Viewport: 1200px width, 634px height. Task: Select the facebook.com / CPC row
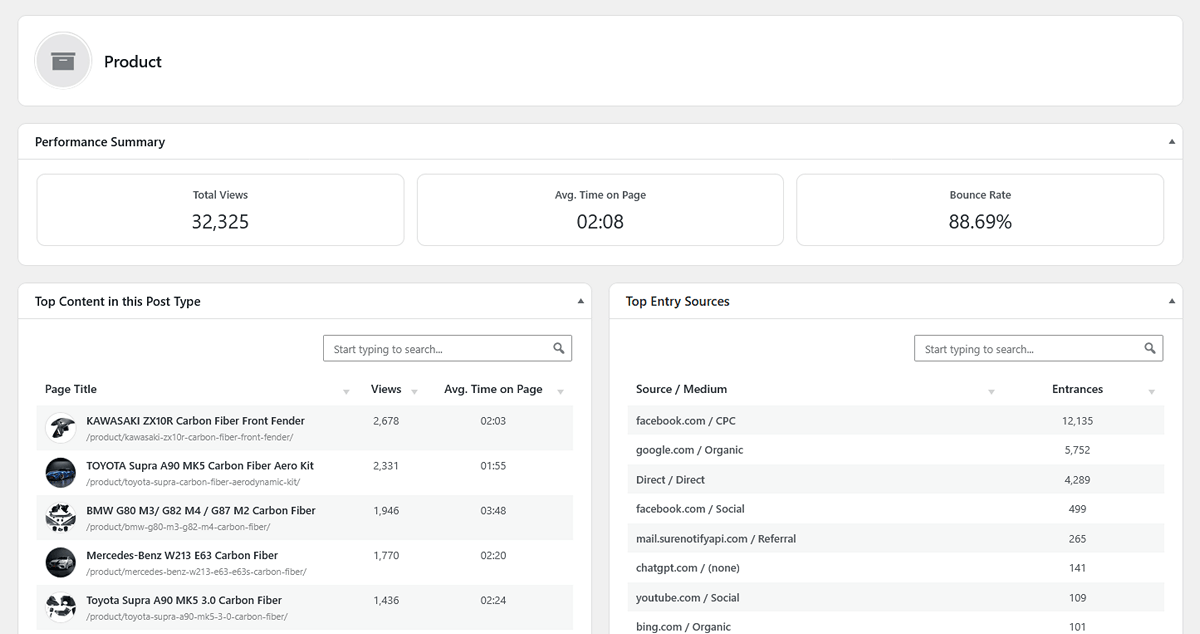pos(896,421)
